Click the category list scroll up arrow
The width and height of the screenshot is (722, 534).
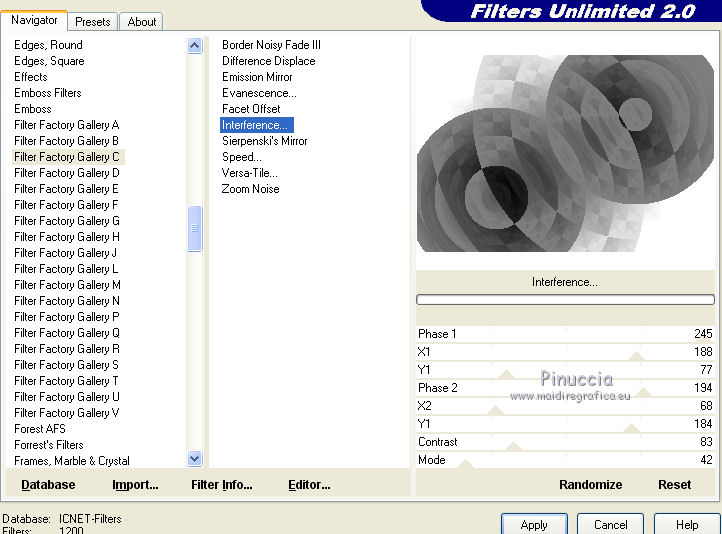tap(195, 46)
